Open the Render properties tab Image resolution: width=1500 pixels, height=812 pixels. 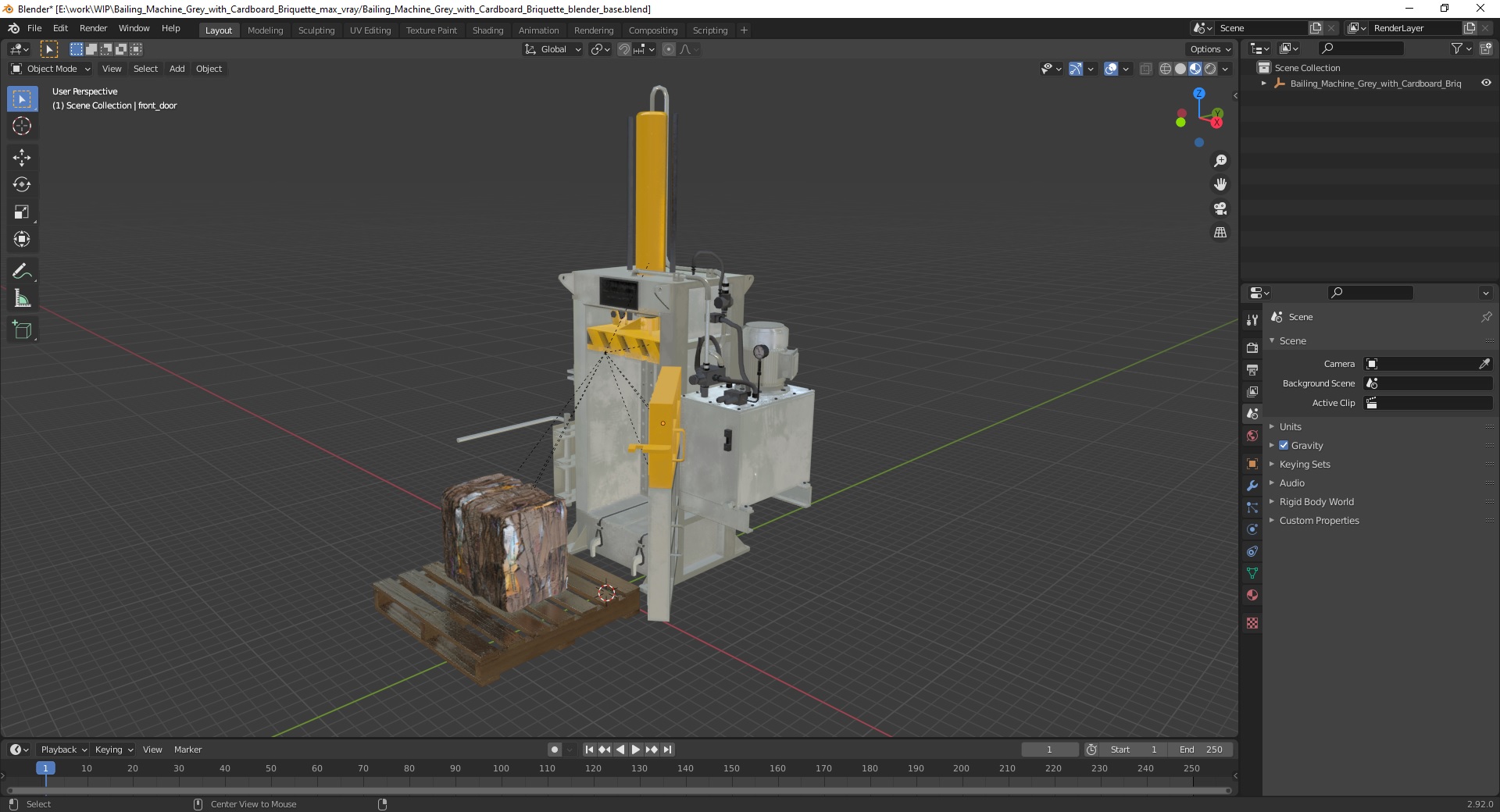pyautogui.click(x=1252, y=347)
